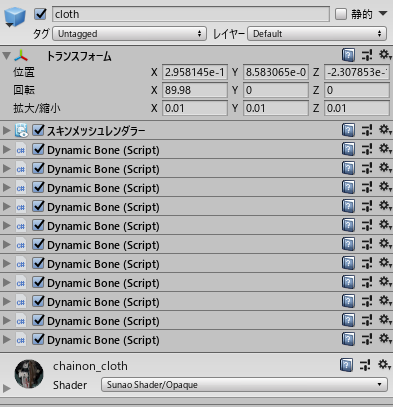Screen dimensions: 393x407
Task: Open gear menu of last Dynamic Bone
Action: [385, 339]
